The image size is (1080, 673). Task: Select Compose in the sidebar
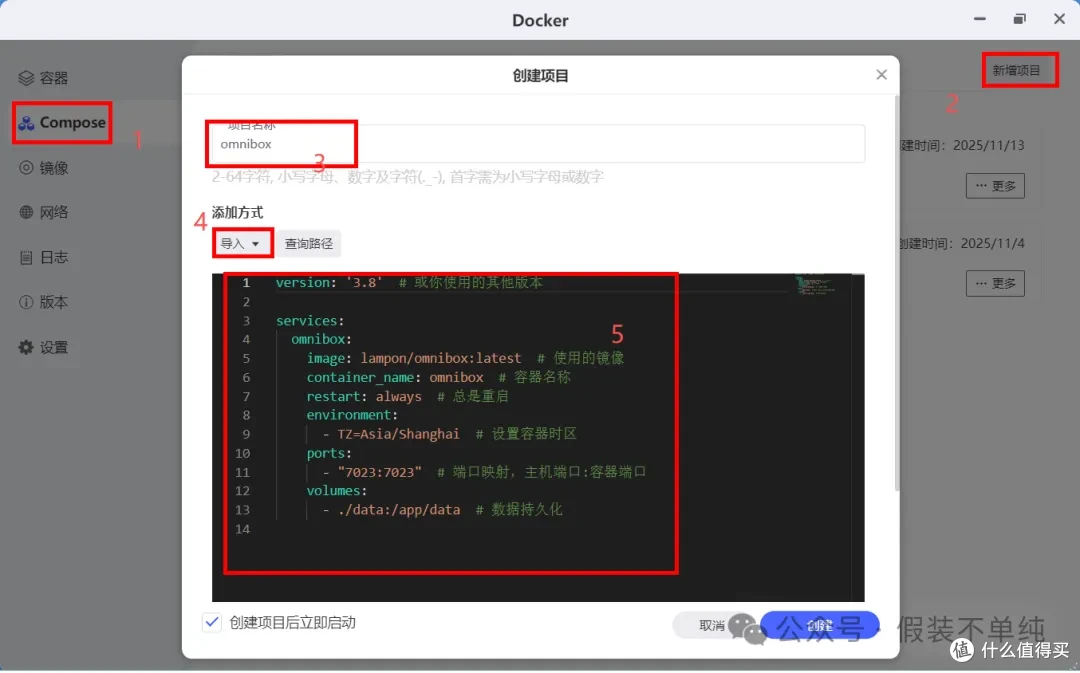tap(62, 123)
